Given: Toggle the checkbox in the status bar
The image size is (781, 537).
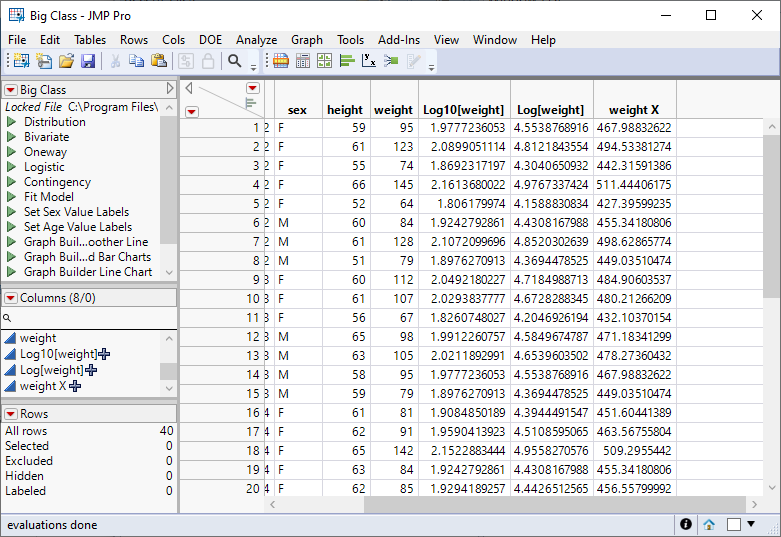Looking at the screenshot, I should tap(734, 524).
